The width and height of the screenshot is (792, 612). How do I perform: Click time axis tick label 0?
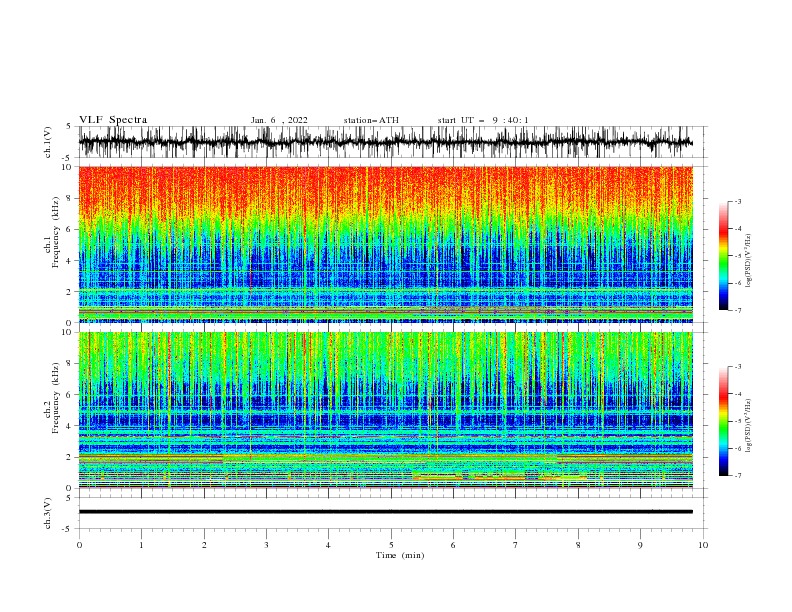79,545
